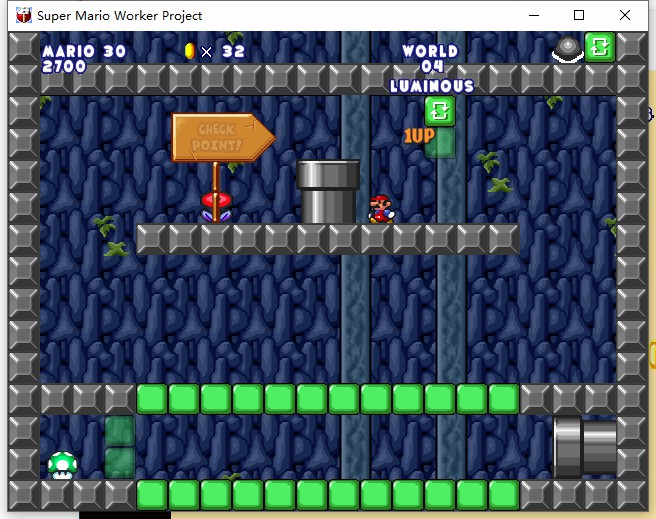Click the green switch block above 1UP
656x519 pixels.
(440, 111)
